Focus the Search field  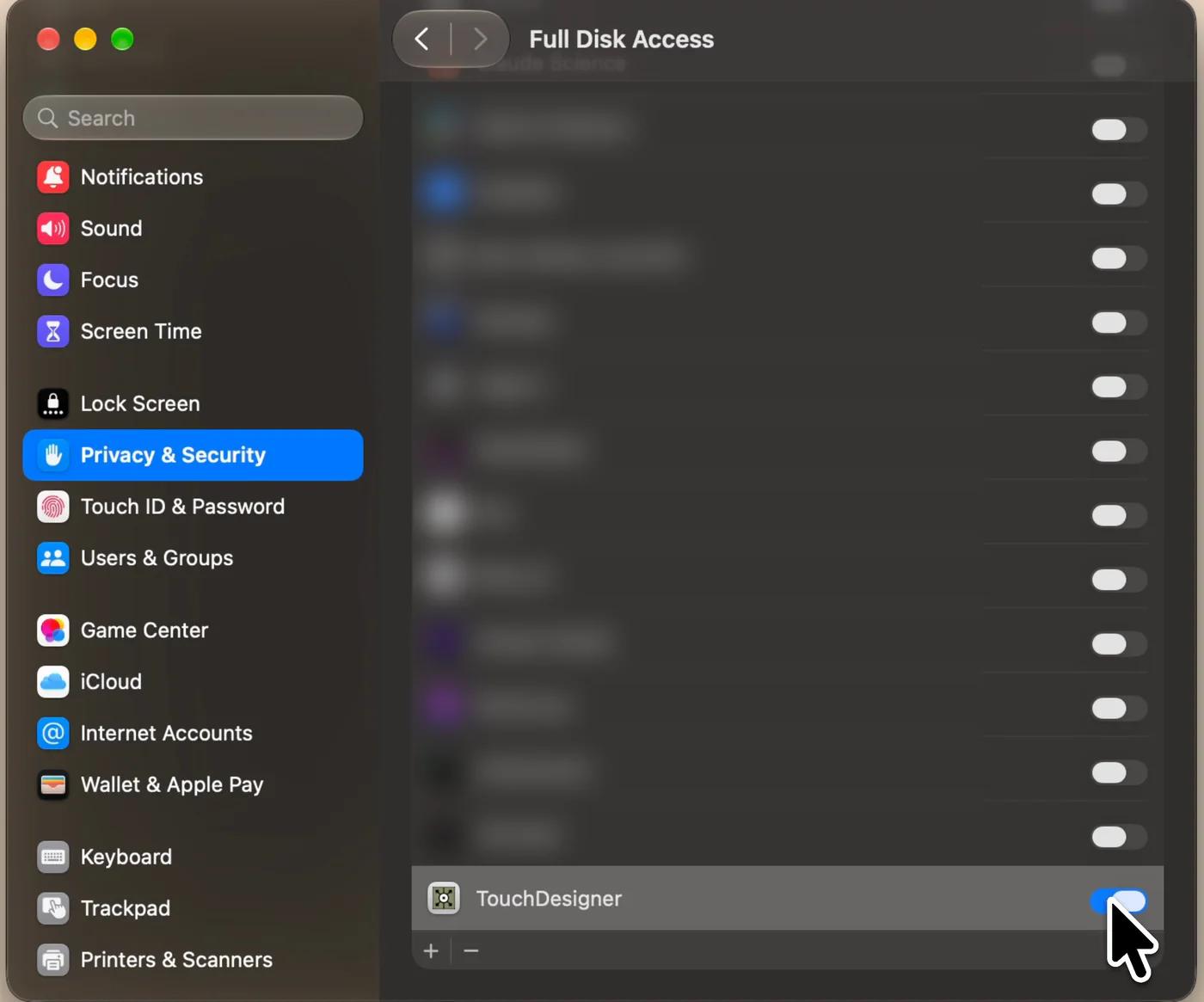point(193,118)
